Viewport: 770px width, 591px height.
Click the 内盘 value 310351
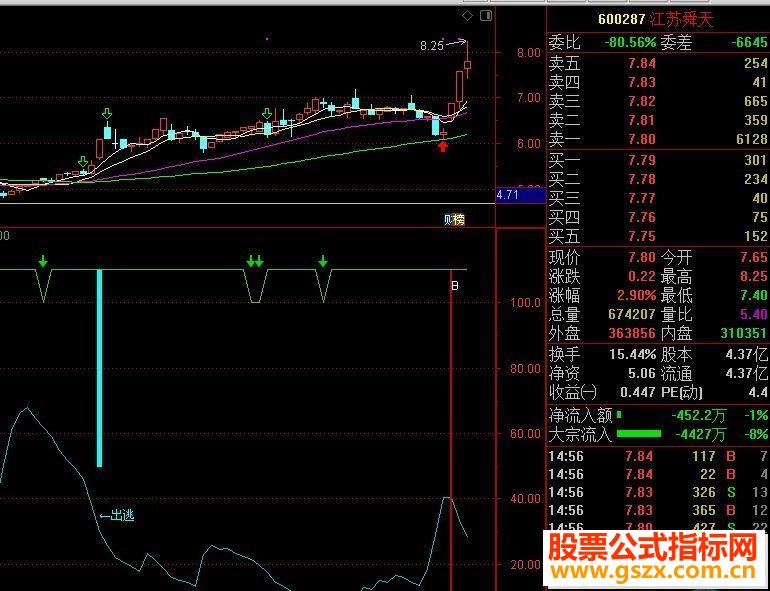743,334
